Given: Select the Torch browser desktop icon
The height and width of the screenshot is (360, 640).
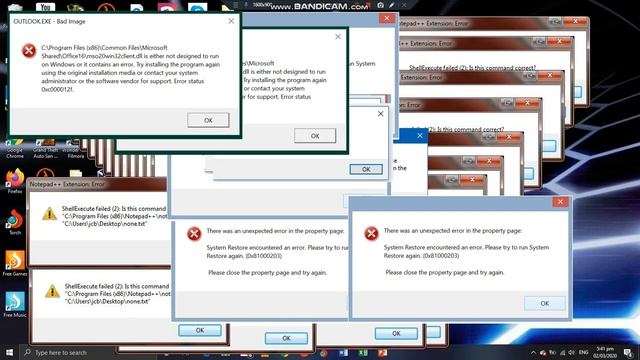Looking at the screenshot, I should pos(15,222).
